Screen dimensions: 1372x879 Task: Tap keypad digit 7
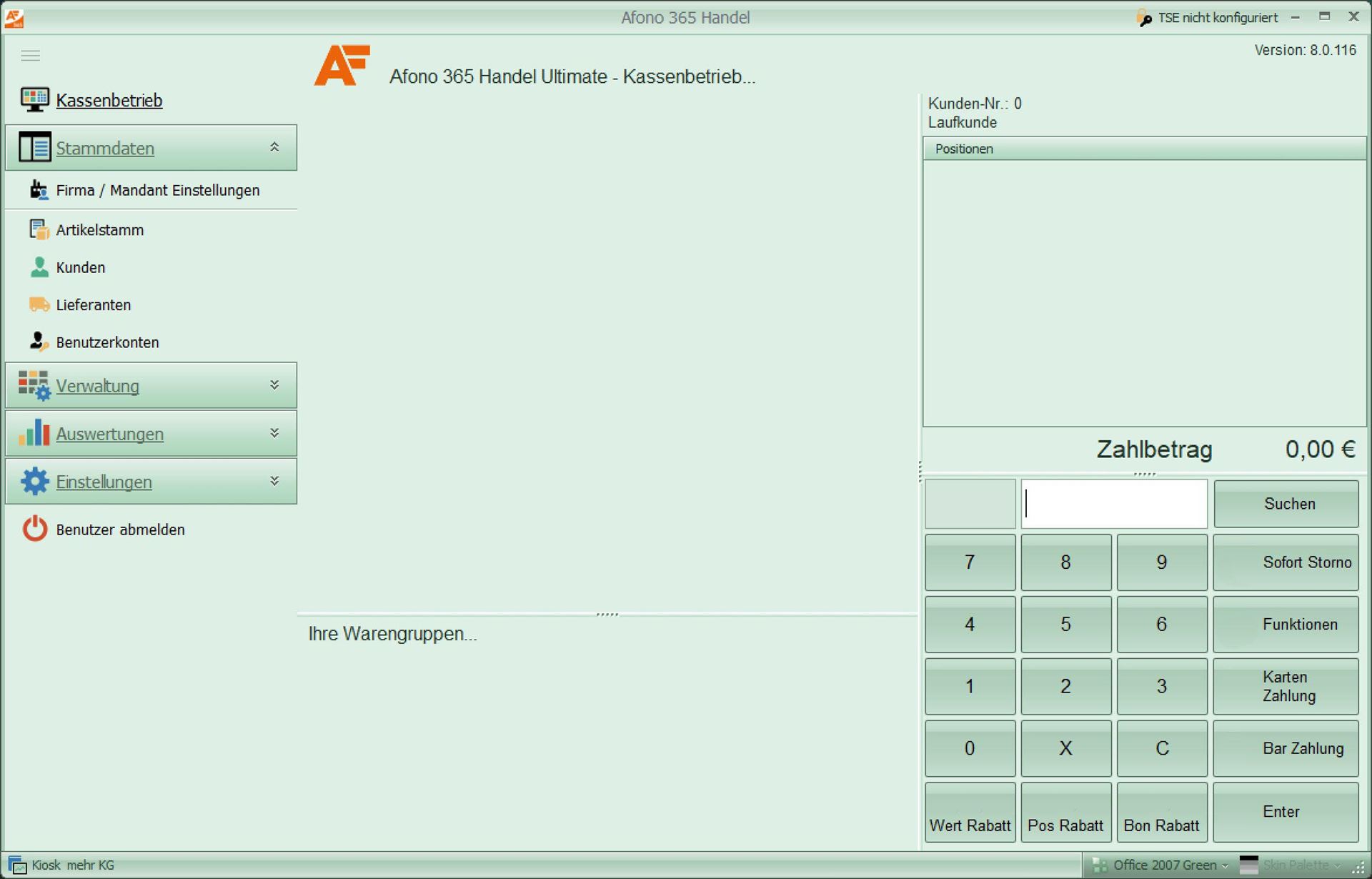click(970, 562)
